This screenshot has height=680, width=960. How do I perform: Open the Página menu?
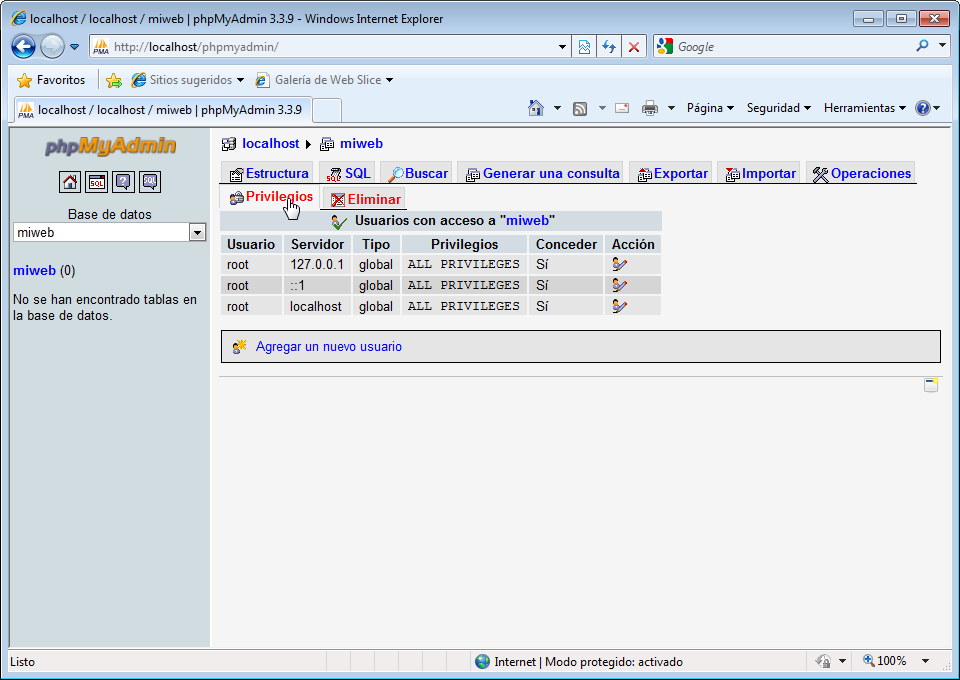click(x=710, y=108)
